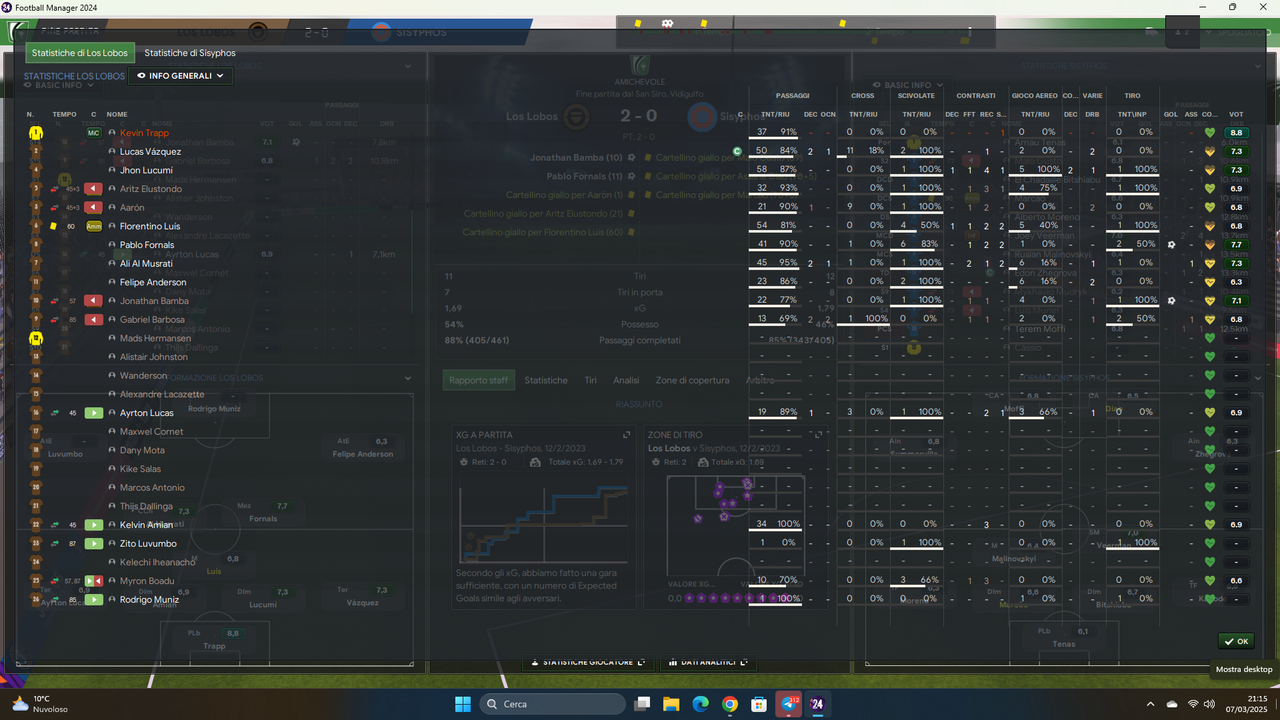
Task: Open File Explorer from the taskbar
Action: coord(671,704)
